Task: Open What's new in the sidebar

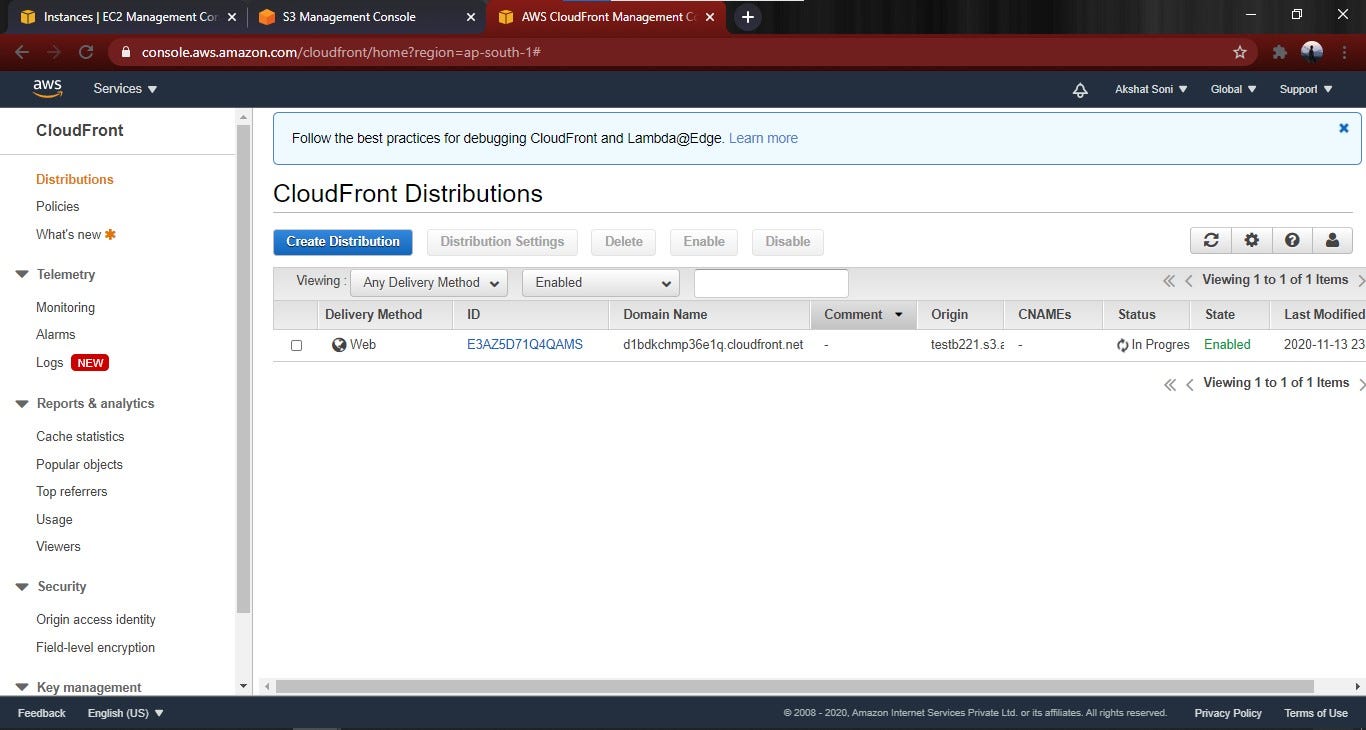Action: point(69,234)
